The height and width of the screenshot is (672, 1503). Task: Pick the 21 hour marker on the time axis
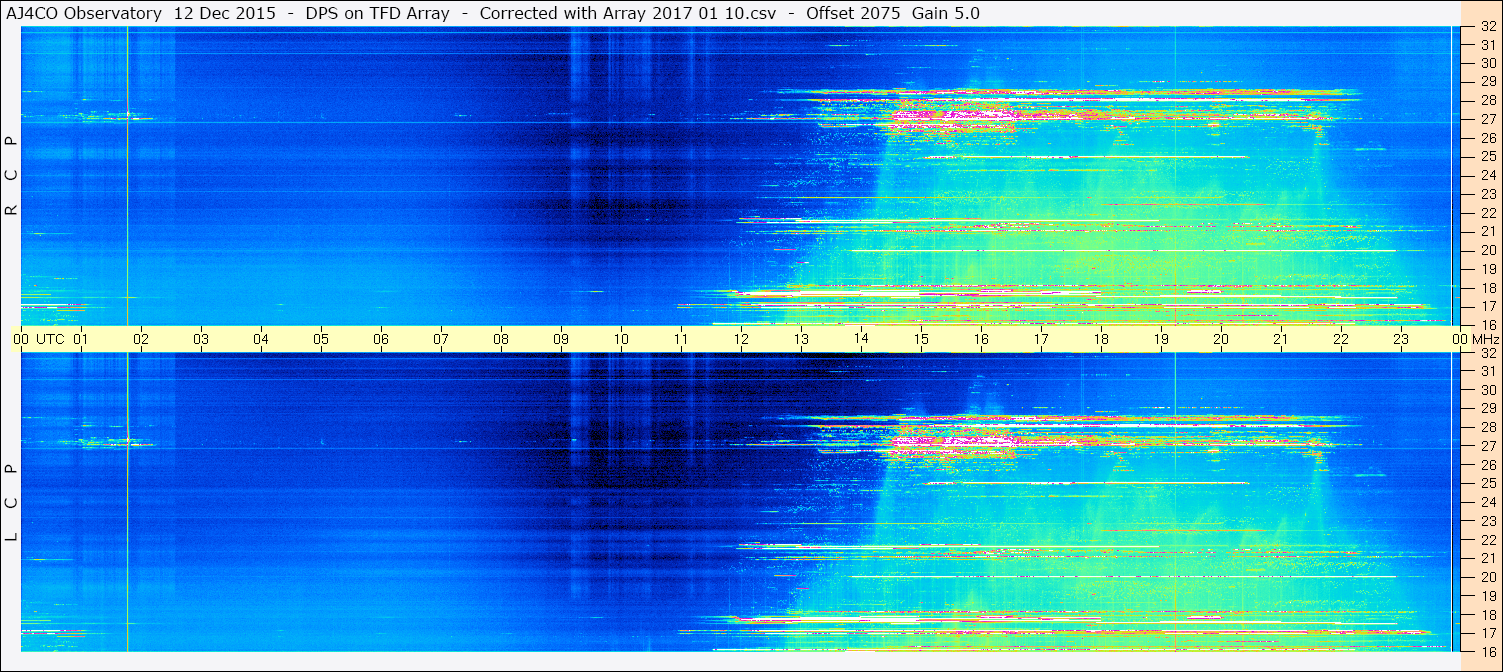pyautogui.click(x=1281, y=339)
